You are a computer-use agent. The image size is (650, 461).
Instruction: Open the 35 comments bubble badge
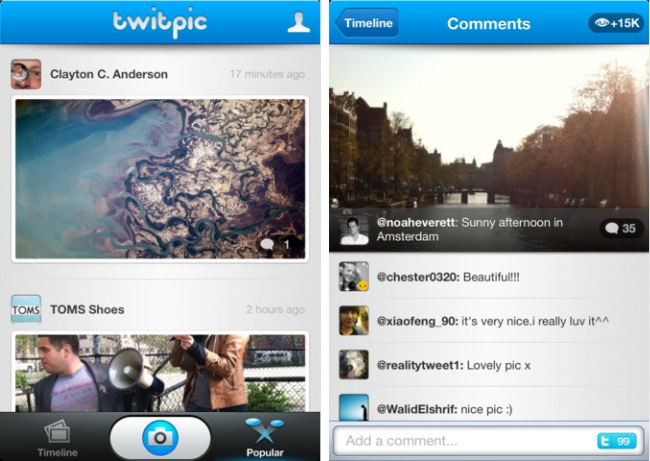[x=621, y=228]
